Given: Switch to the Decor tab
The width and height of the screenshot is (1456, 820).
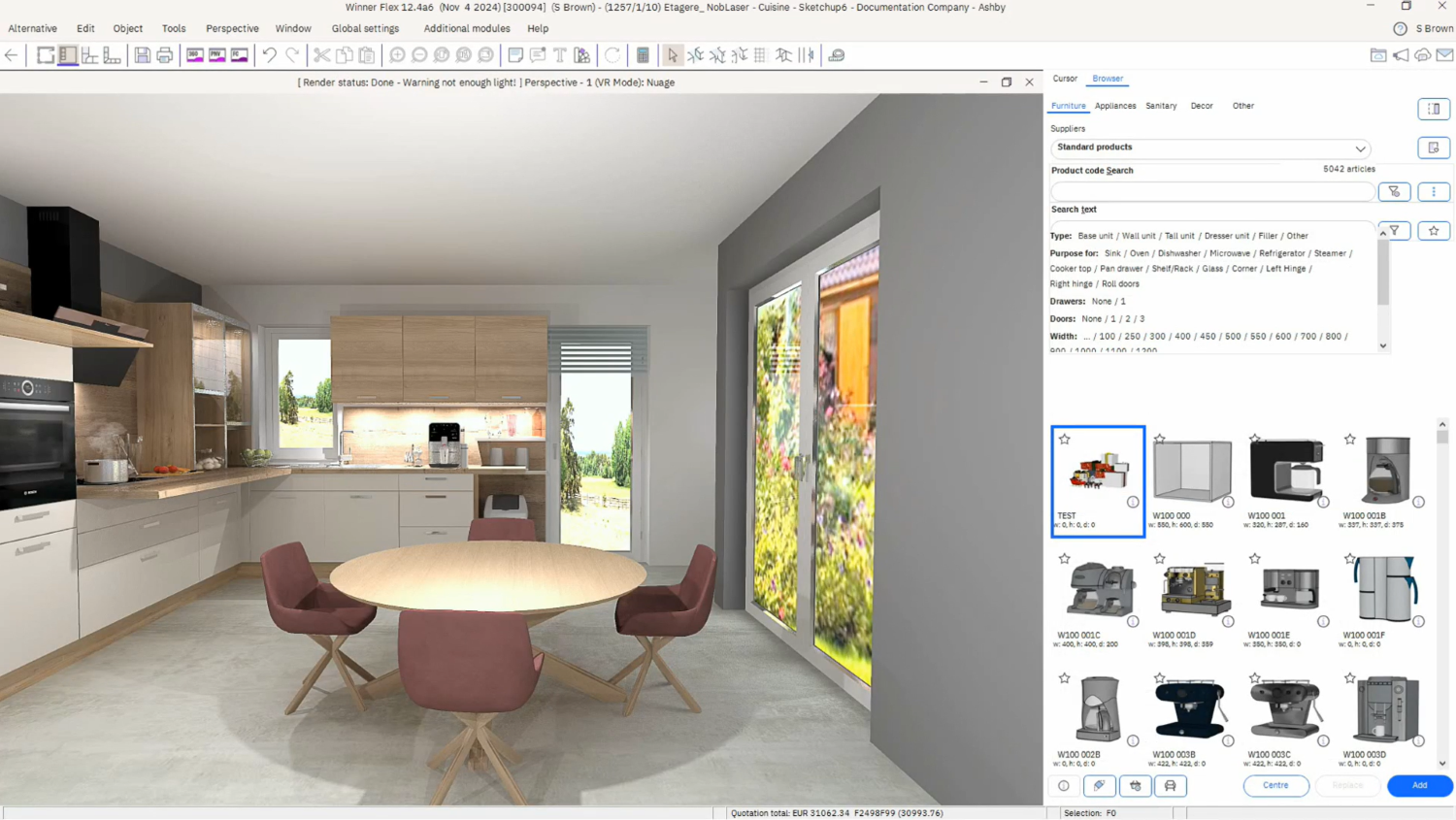Looking at the screenshot, I should point(1202,106).
